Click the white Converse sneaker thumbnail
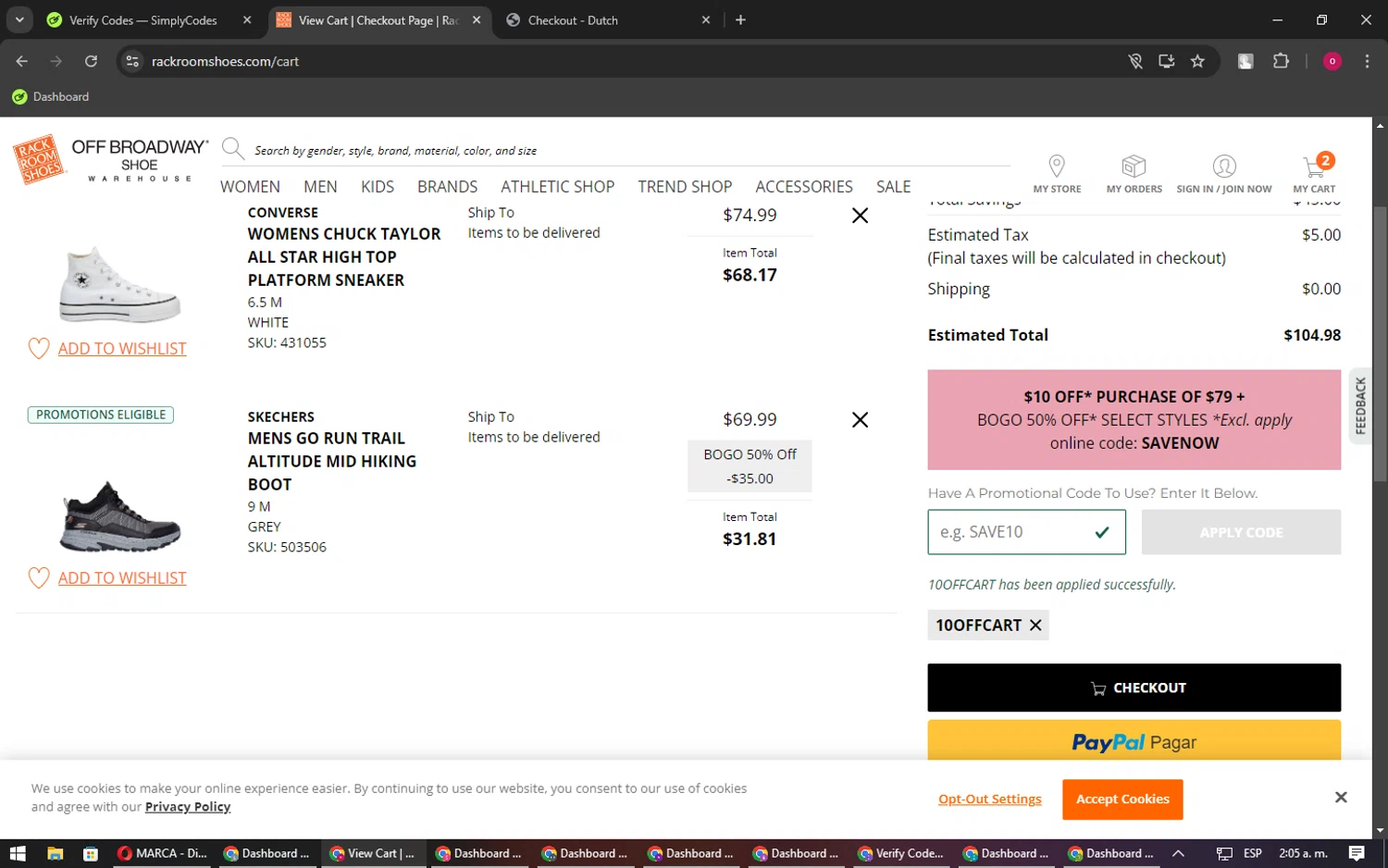This screenshot has height=868, width=1388. coord(120,284)
